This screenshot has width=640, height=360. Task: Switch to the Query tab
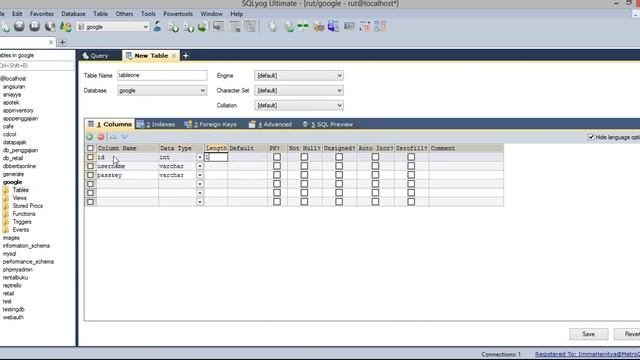(96, 56)
